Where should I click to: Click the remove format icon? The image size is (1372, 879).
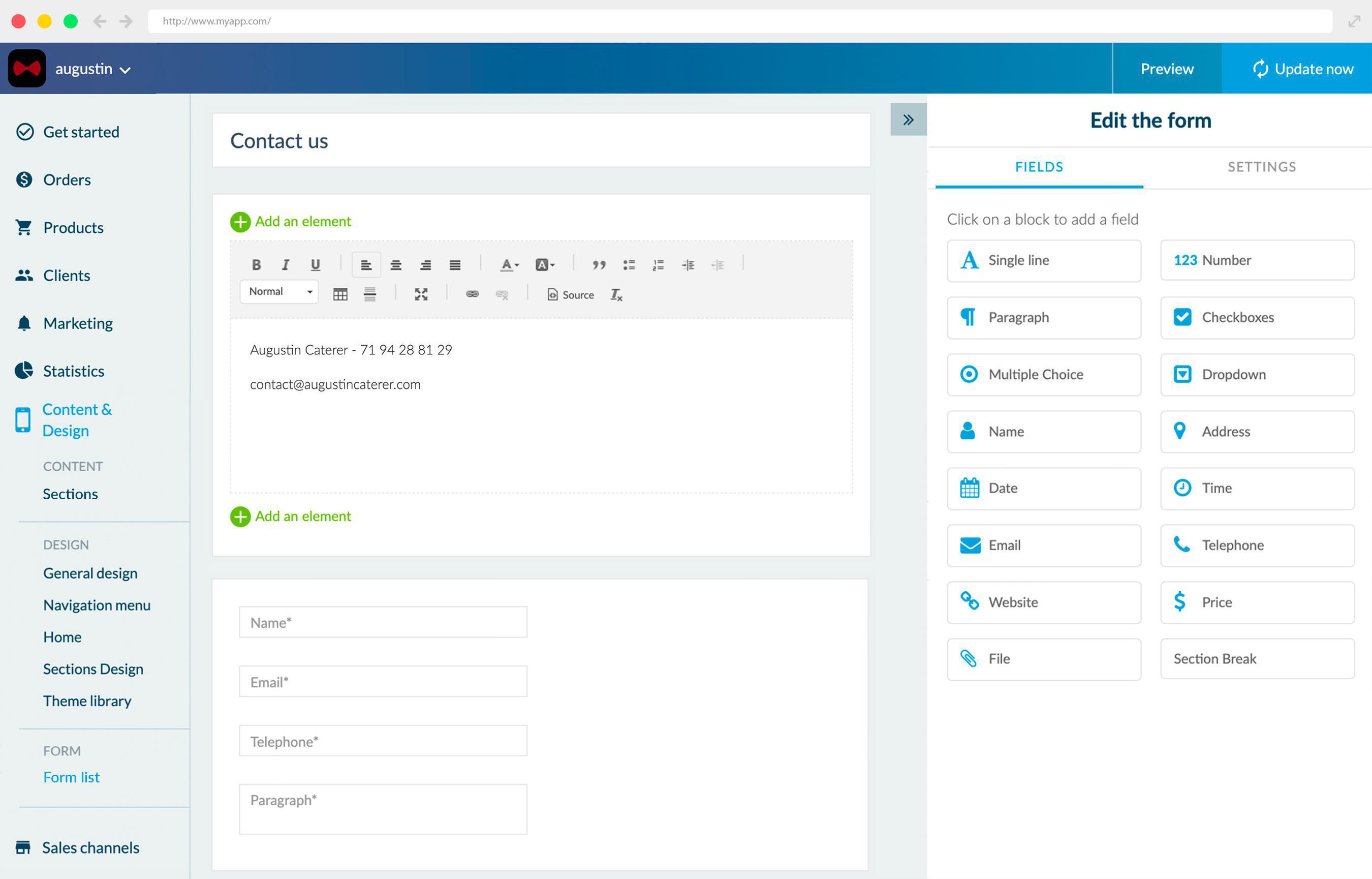click(616, 295)
